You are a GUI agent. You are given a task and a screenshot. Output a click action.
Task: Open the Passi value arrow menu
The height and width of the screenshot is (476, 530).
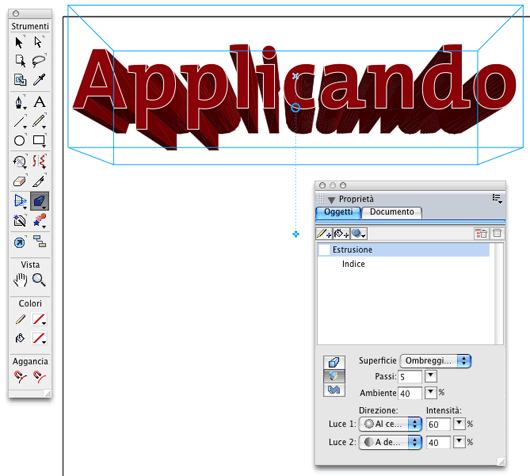(430, 376)
